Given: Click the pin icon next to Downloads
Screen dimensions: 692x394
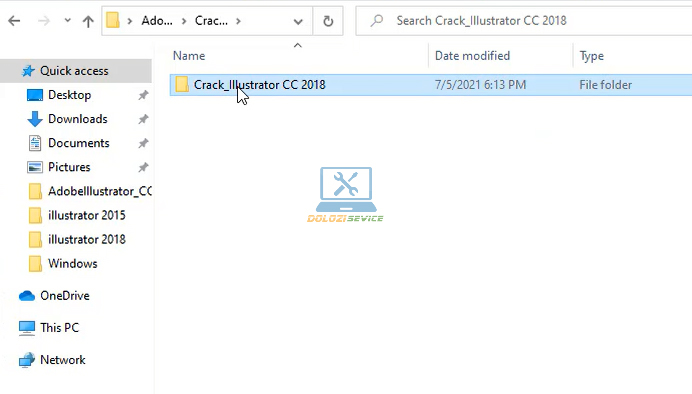Looking at the screenshot, I should (x=143, y=119).
